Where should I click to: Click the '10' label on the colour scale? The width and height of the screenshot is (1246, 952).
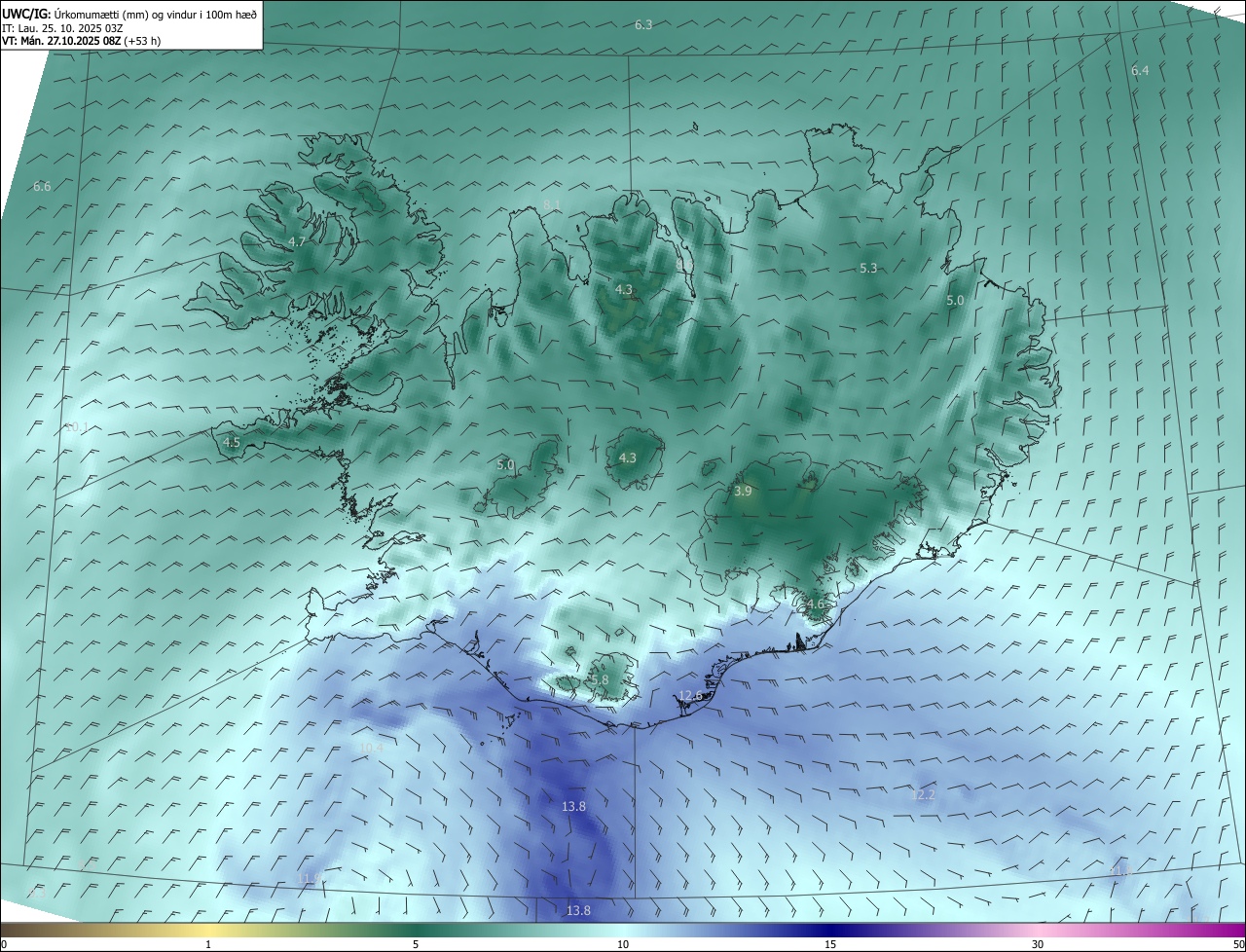(623, 944)
